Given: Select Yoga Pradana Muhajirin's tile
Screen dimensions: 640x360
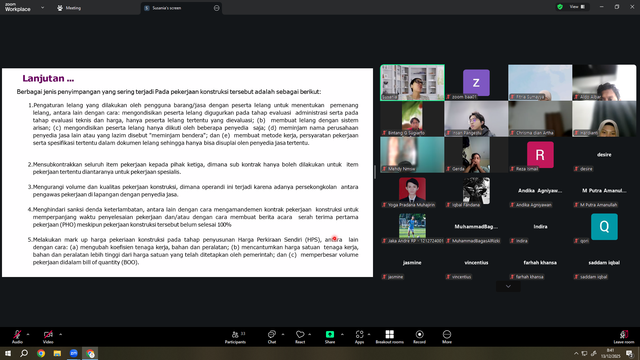Looking at the screenshot, I should click(x=412, y=191).
